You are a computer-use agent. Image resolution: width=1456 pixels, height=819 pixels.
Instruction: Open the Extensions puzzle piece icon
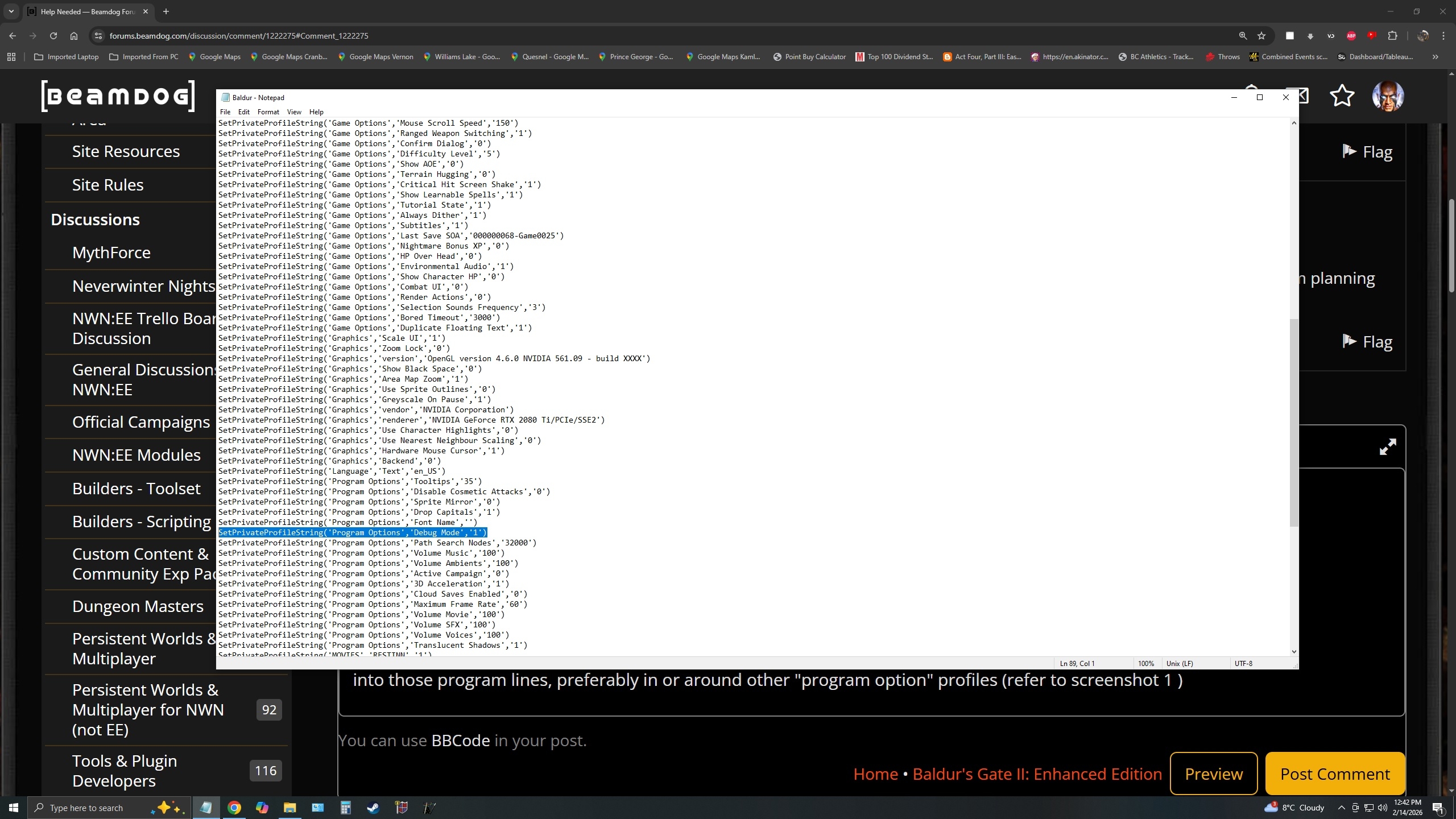1393,35
